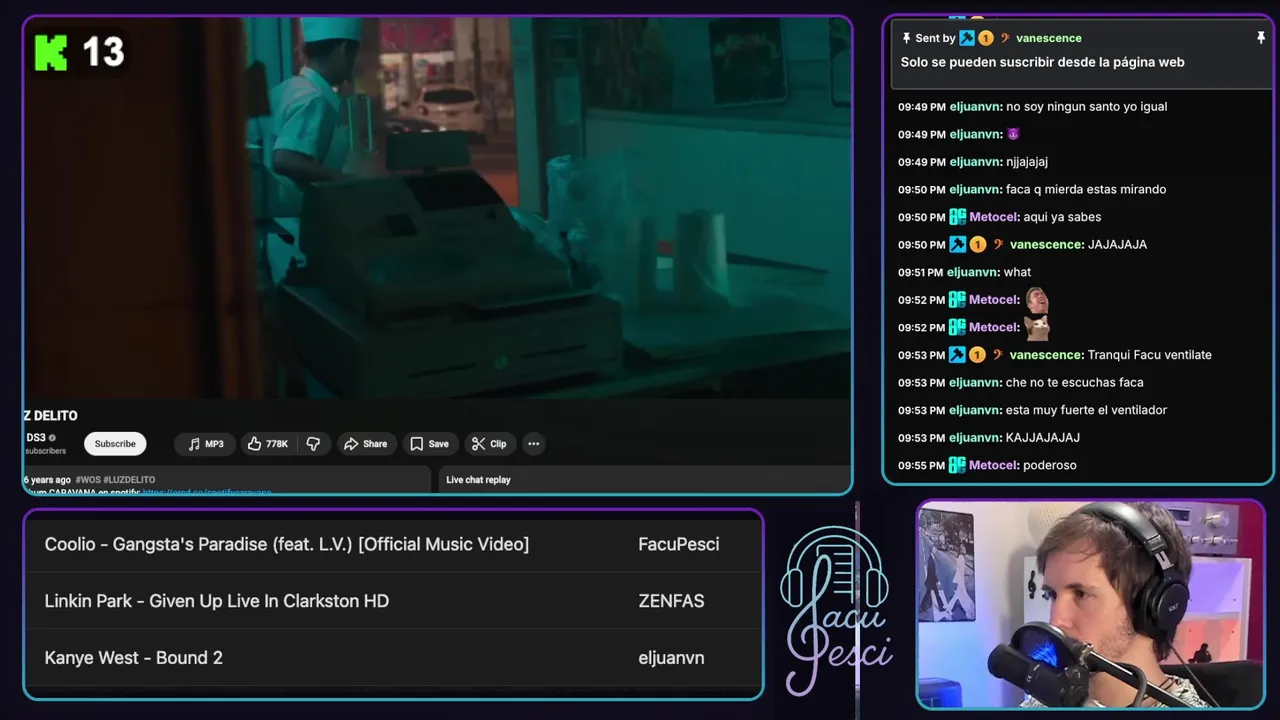Click the green Kick logo
Viewport: 1280px width, 720px height.
[x=50, y=52]
